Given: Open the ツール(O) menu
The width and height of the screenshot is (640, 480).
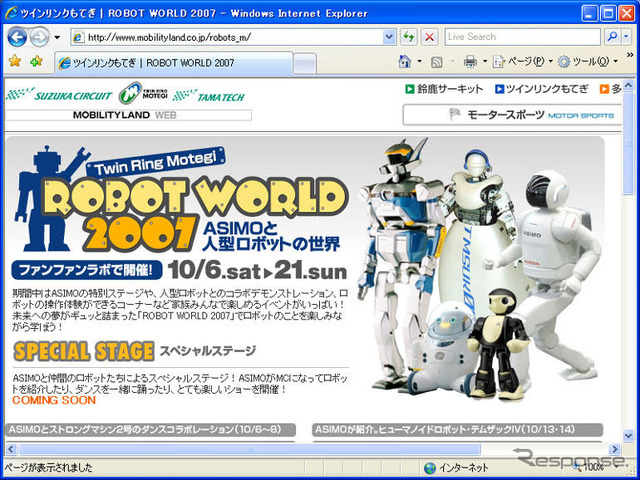Looking at the screenshot, I should [588, 62].
